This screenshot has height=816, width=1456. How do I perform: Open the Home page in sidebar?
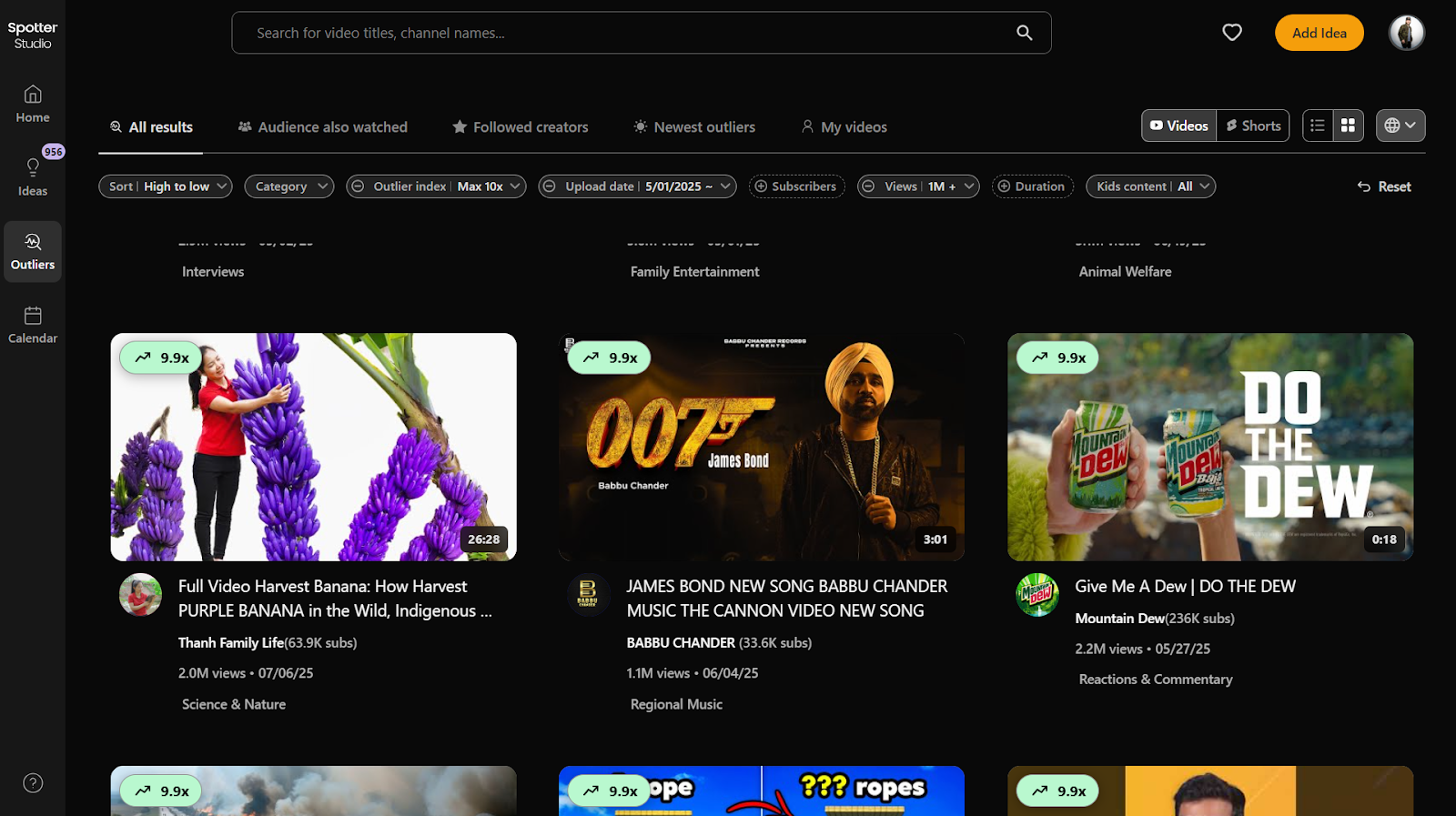(x=33, y=104)
